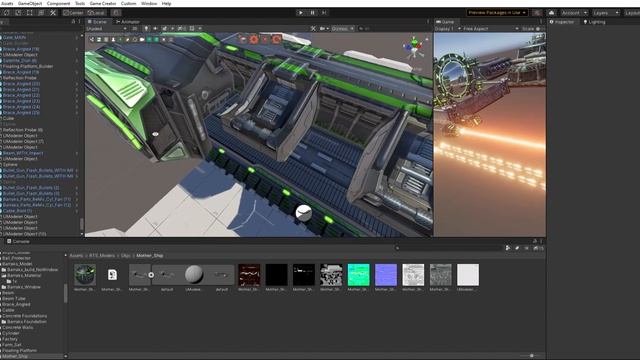Select the Inspector tab

pyautogui.click(x=562, y=22)
